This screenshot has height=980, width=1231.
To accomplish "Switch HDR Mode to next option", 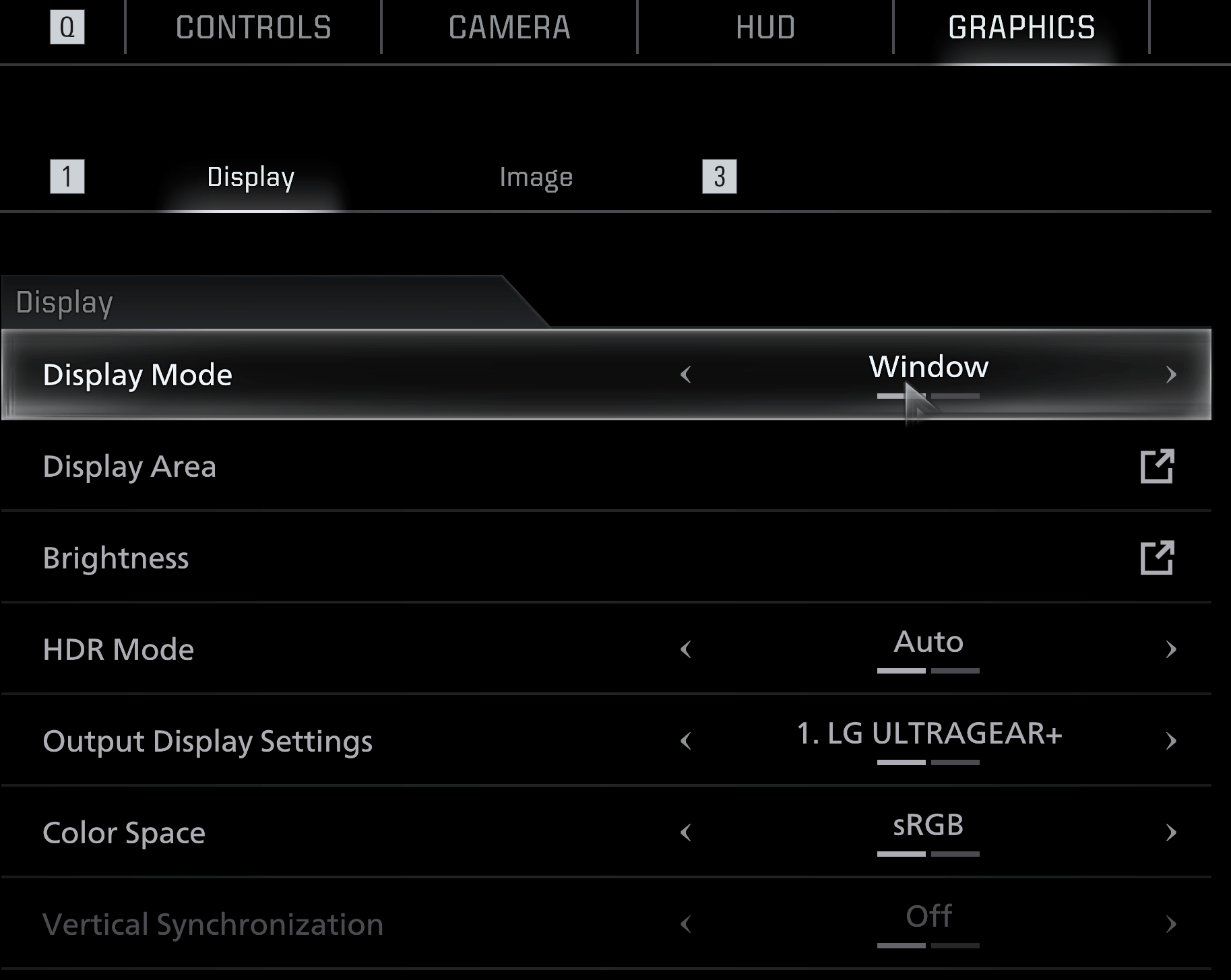I will click(x=1170, y=649).
